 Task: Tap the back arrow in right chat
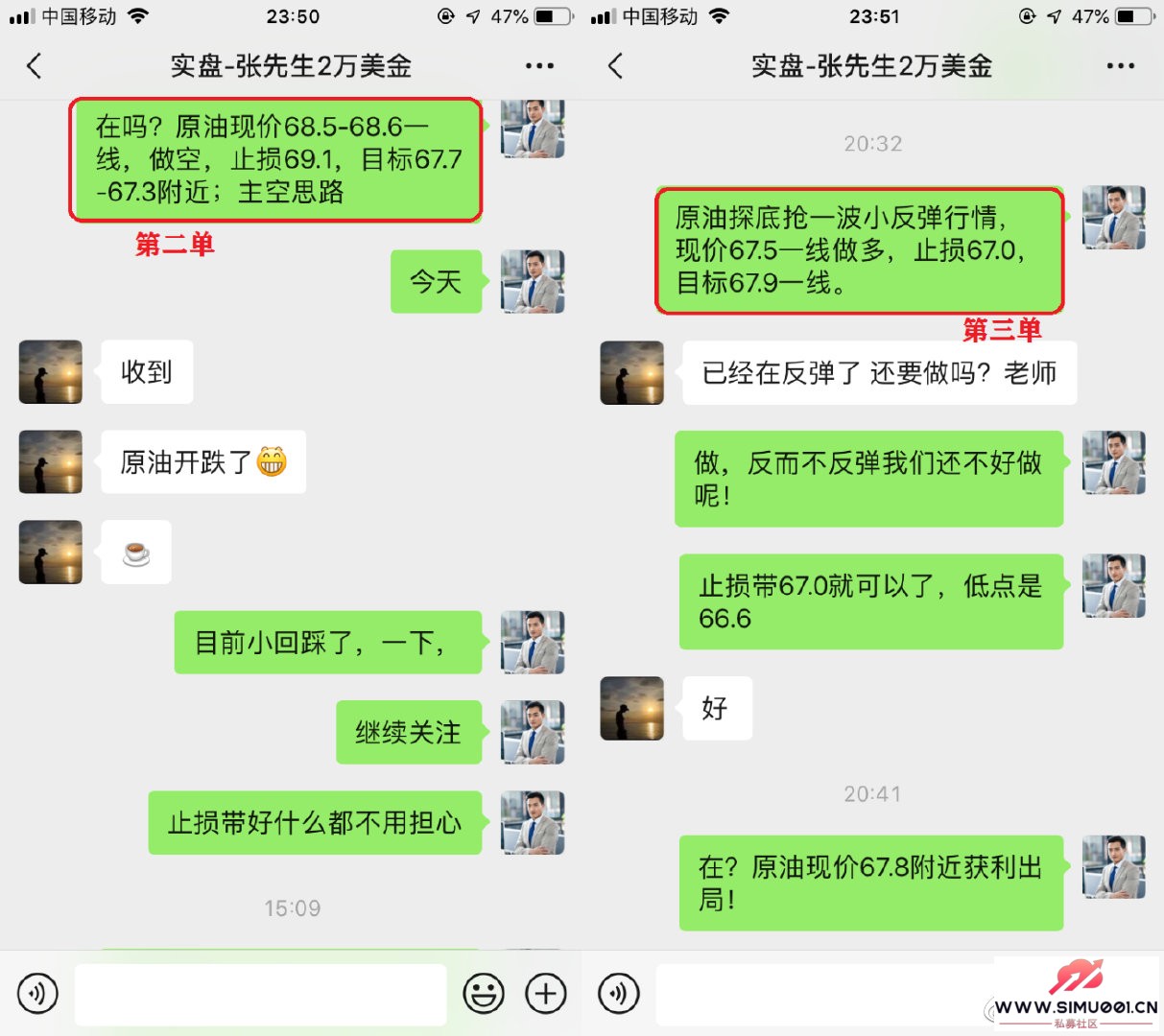pos(616,66)
